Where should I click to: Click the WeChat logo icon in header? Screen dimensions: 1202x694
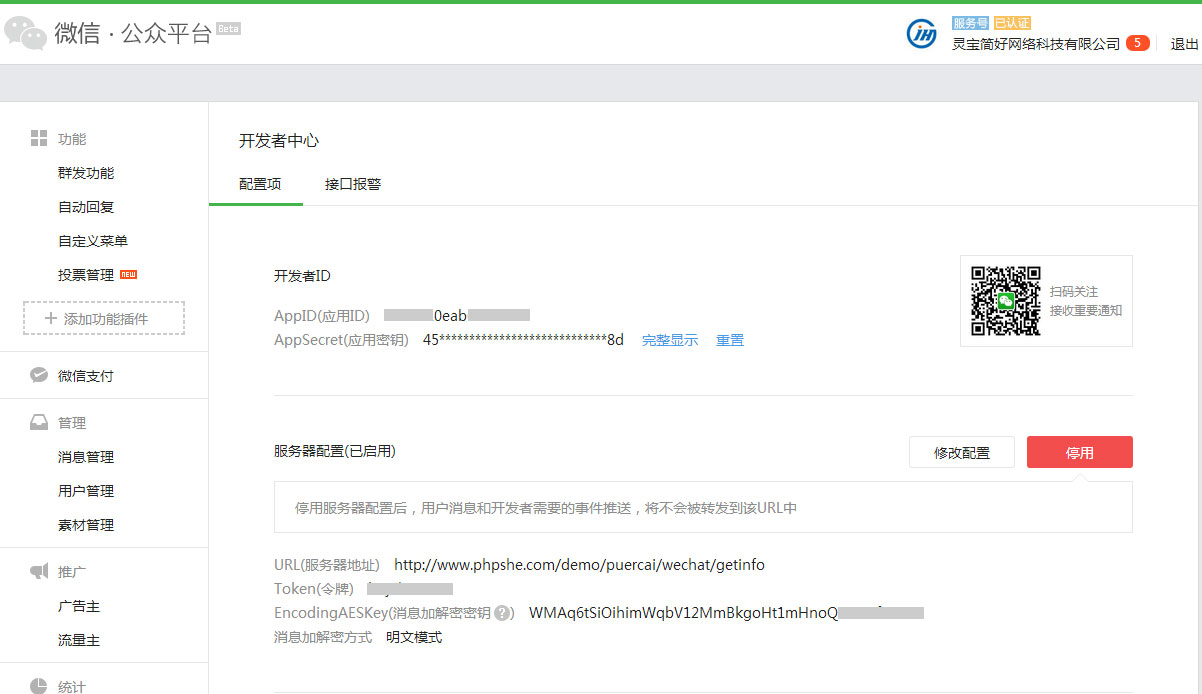pos(25,33)
